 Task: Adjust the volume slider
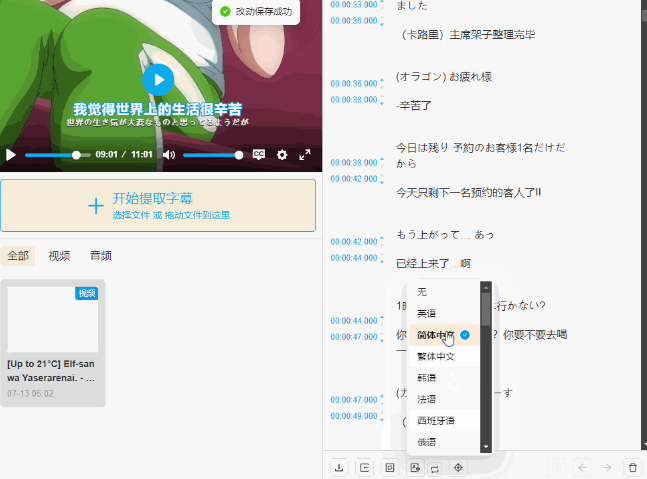213,155
